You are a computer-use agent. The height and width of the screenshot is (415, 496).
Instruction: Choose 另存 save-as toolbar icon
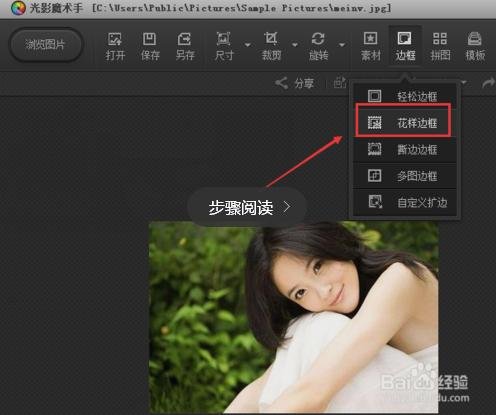[x=185, y=46]
